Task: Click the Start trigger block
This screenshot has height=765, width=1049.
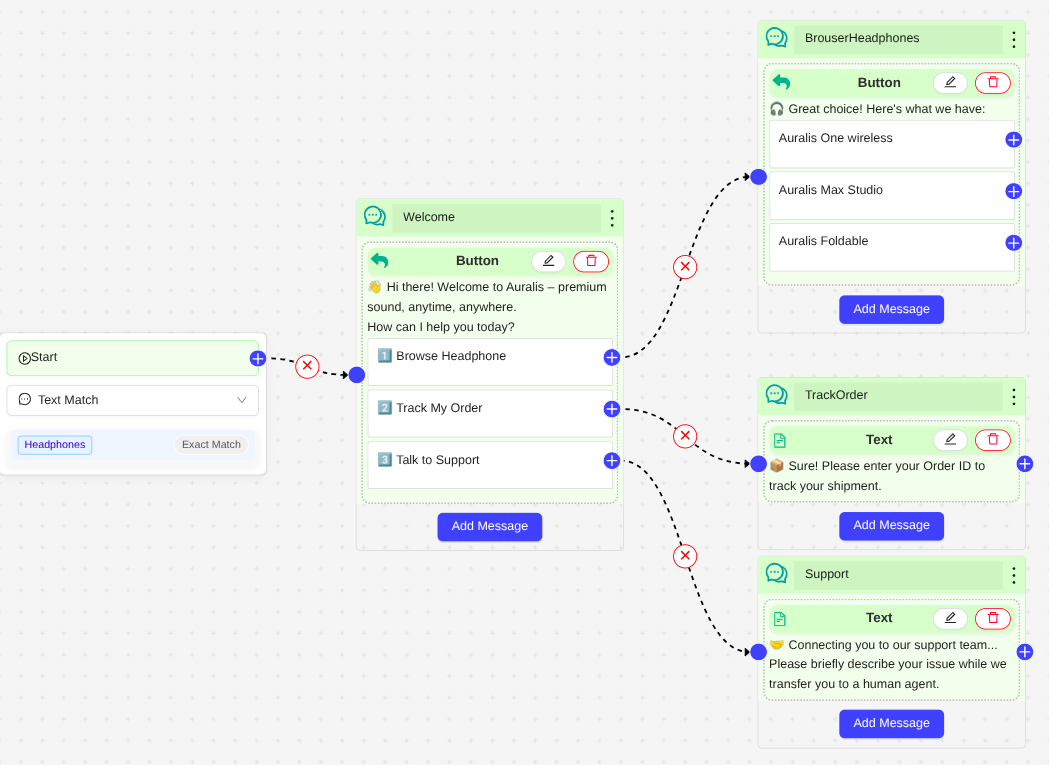Action: 132,358
